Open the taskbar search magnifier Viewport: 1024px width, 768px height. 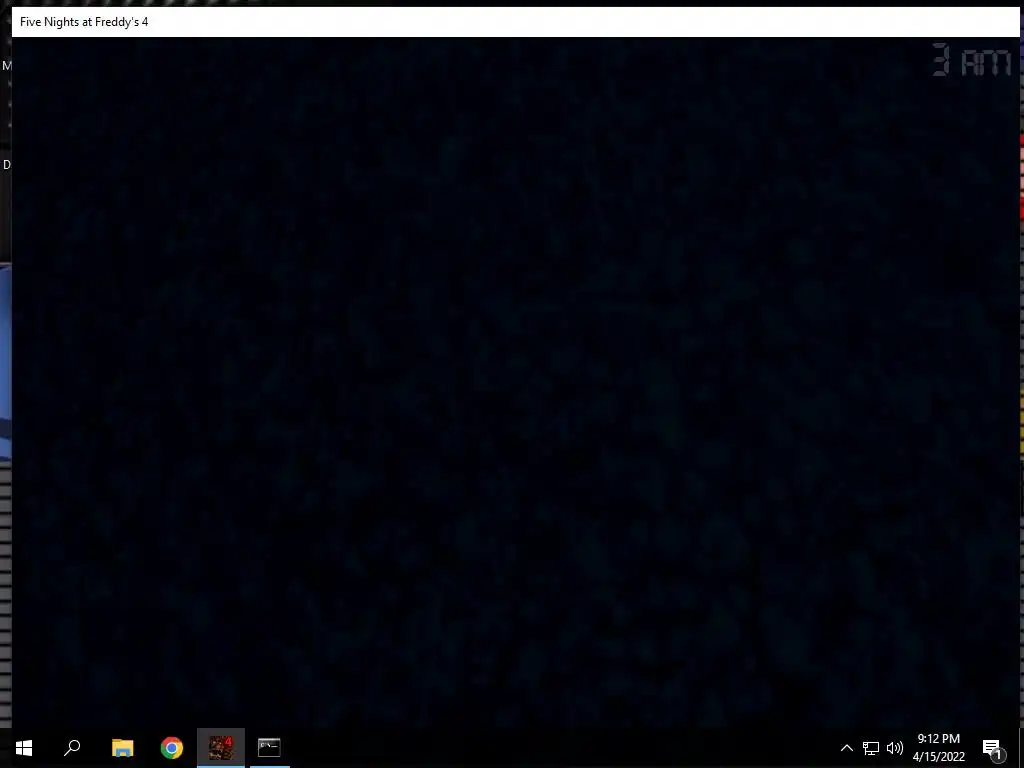[72, 748]
